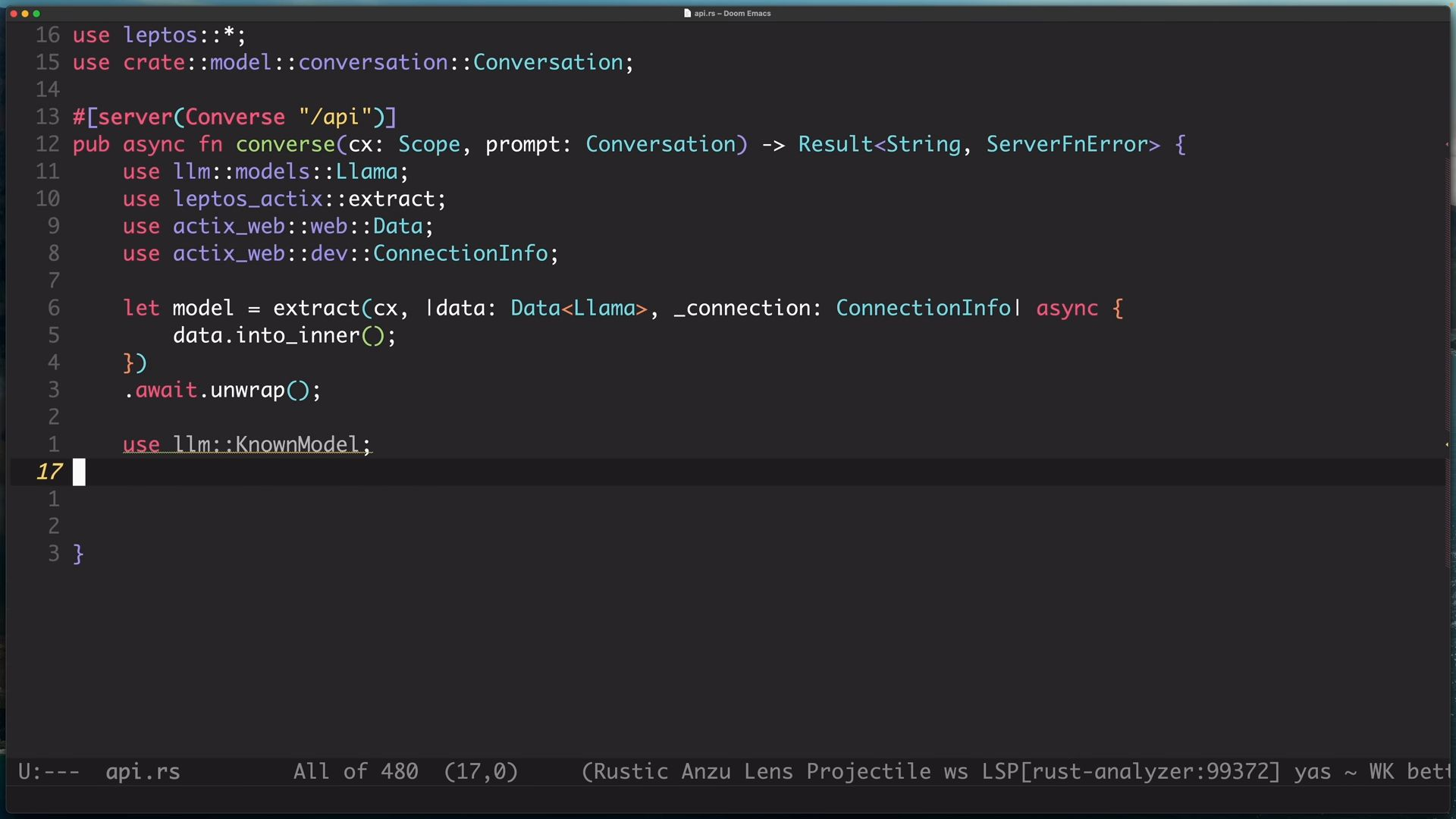Screen dimensions: 1456x819
Task: Click the Lens minor mode indicator
Action: [767, 772]
